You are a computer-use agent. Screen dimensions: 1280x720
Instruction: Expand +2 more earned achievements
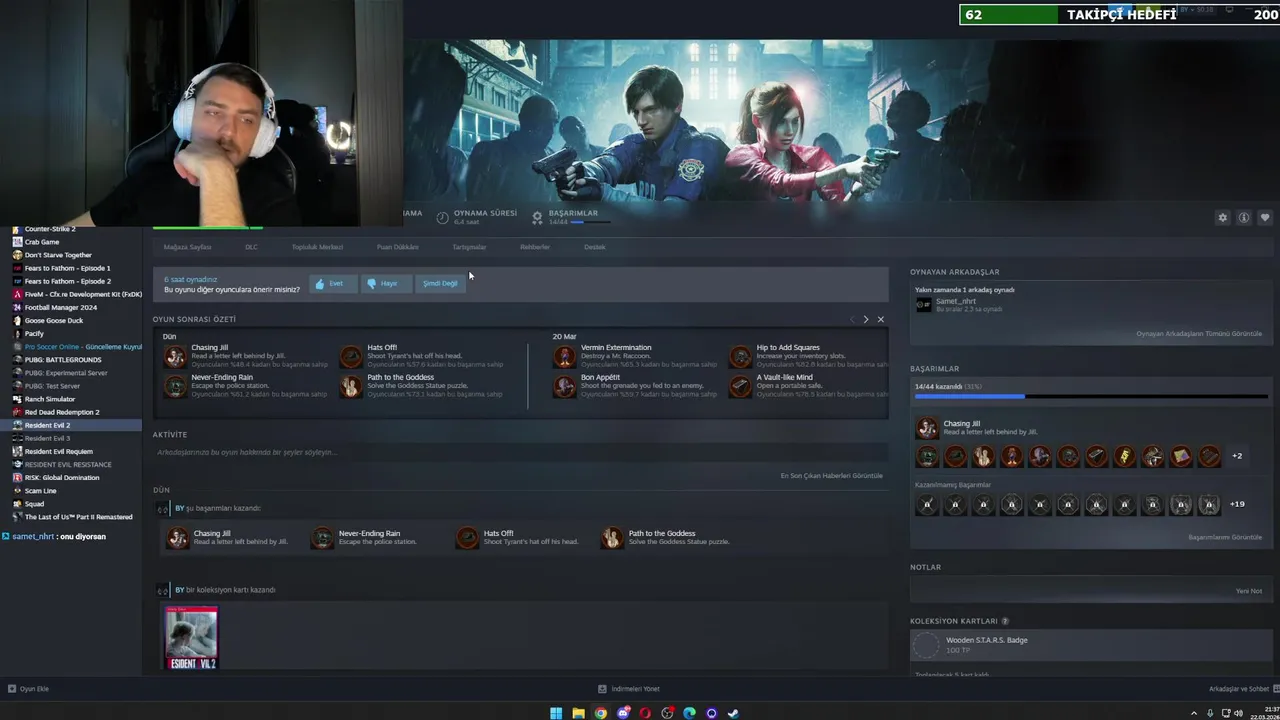(1237, 456)
